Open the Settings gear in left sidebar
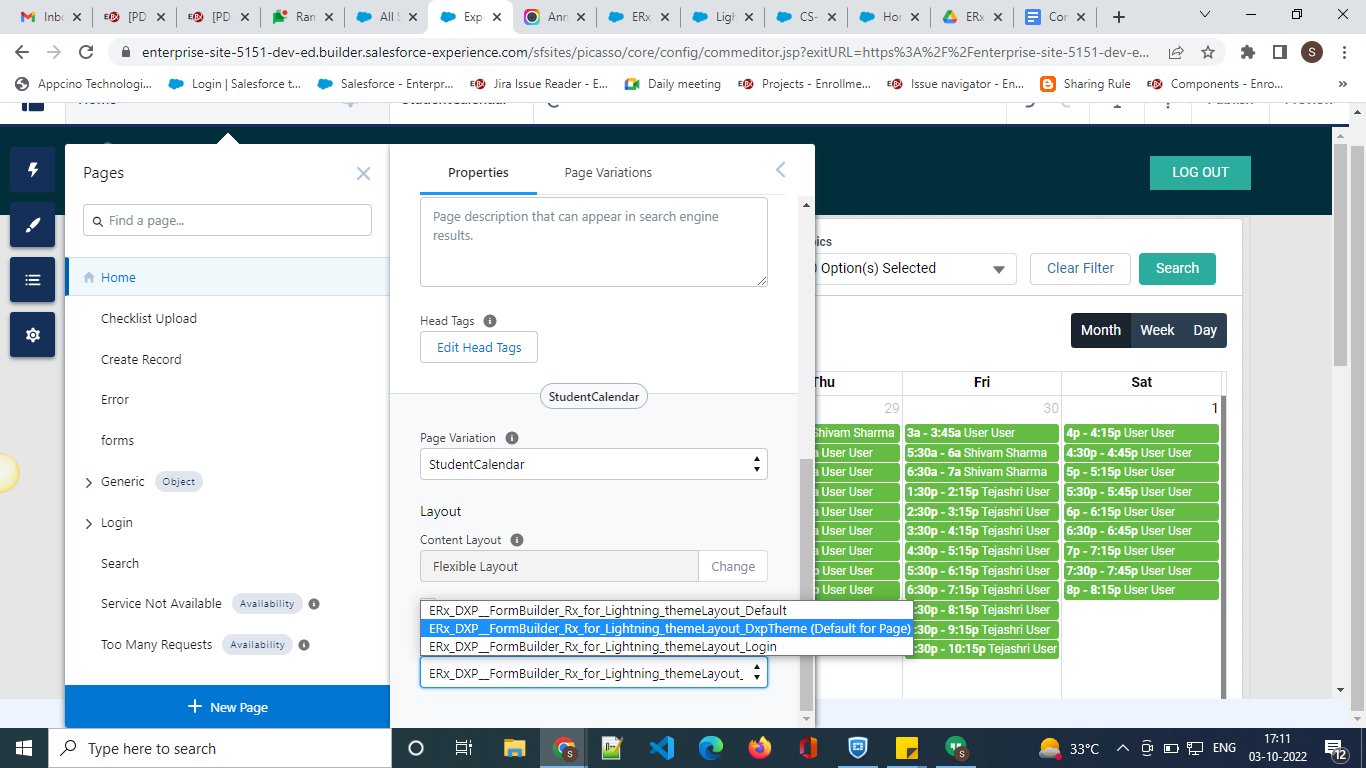Viewport: 1366px width, 768px height. point(32,334)
